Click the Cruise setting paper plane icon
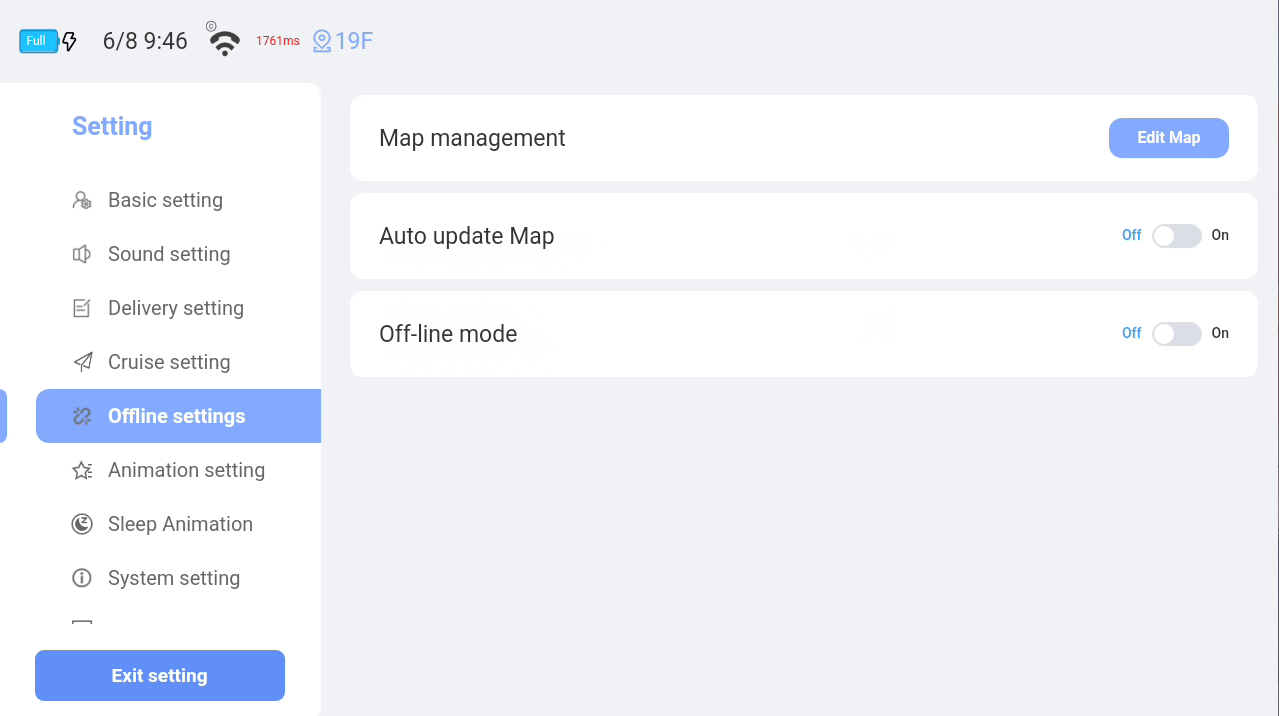 point(83,362)
